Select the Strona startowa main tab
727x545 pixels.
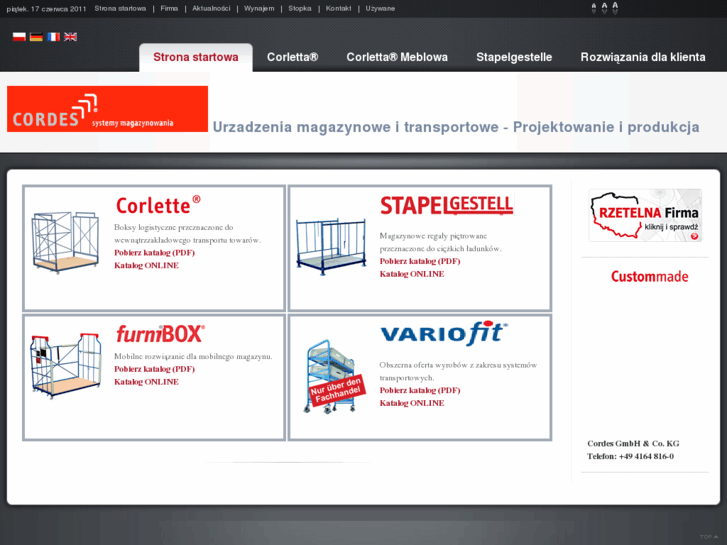196,57
